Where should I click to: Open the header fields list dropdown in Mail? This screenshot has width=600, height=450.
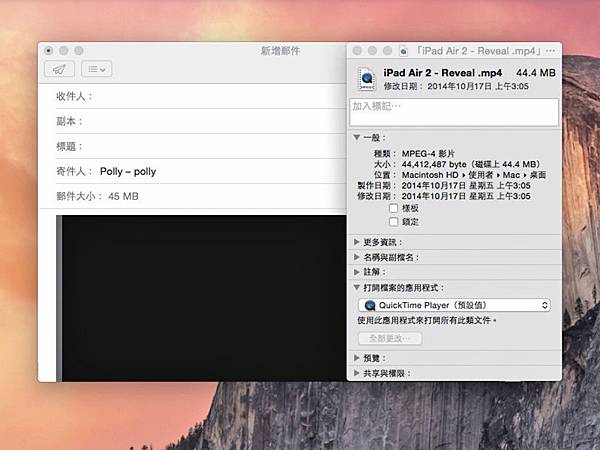96,69
